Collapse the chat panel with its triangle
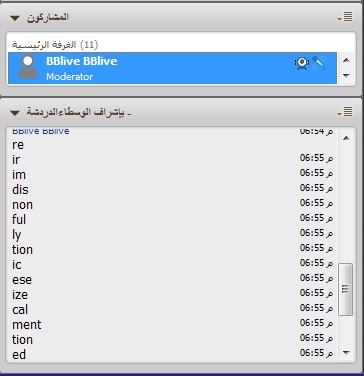 point(15,113)
